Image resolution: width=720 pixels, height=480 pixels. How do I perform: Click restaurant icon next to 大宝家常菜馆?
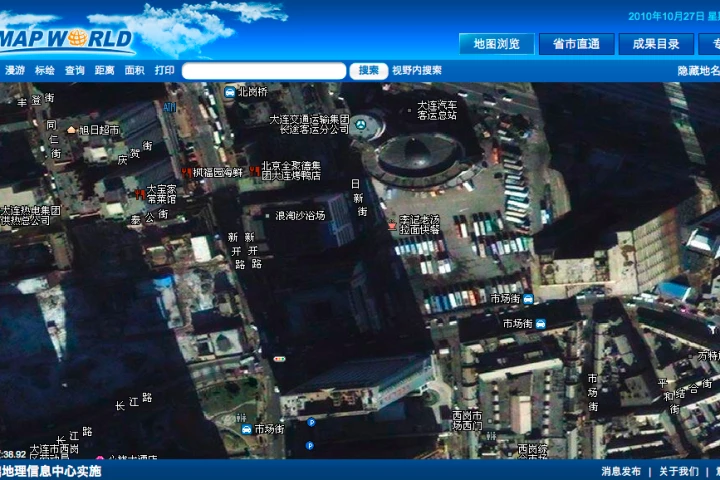[x=140, y=194]
